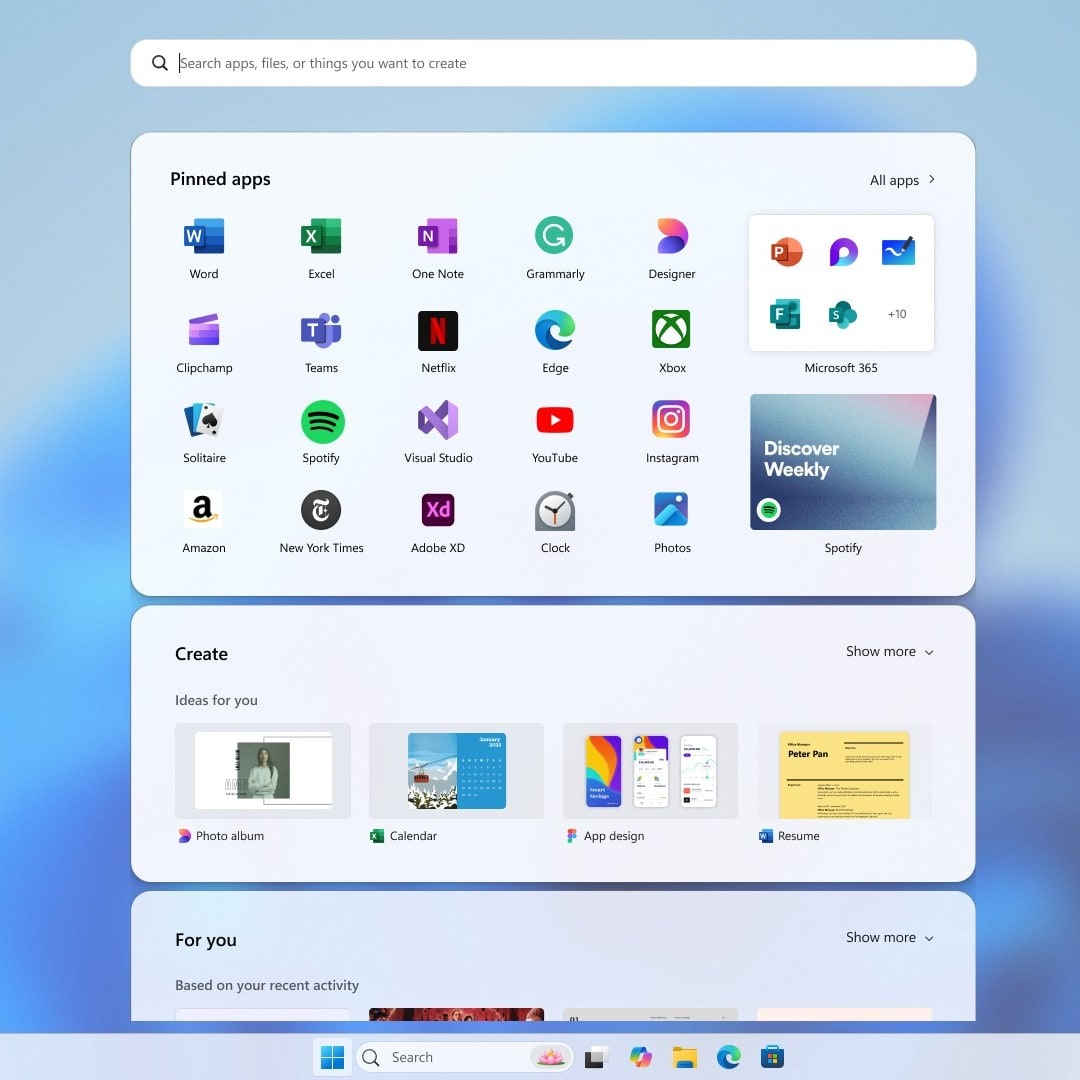
Task: Click the Resume label
Action: click(798, 835)
